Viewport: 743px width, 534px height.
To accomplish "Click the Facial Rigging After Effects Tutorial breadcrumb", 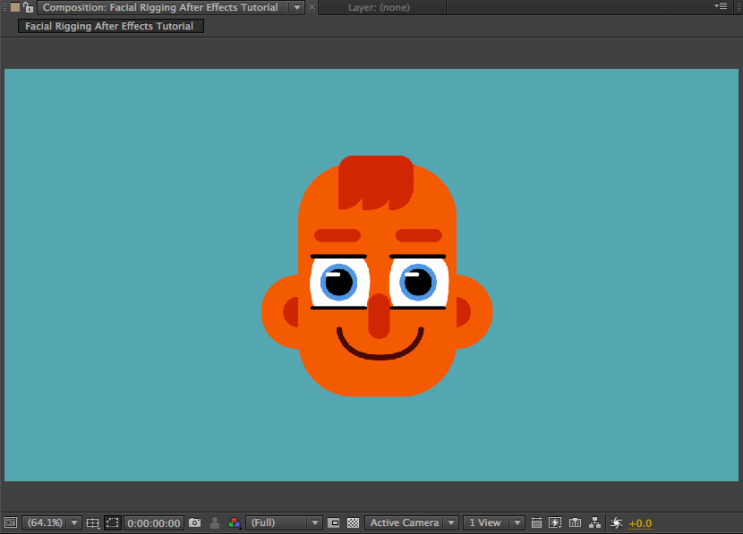I will (110, 26).
